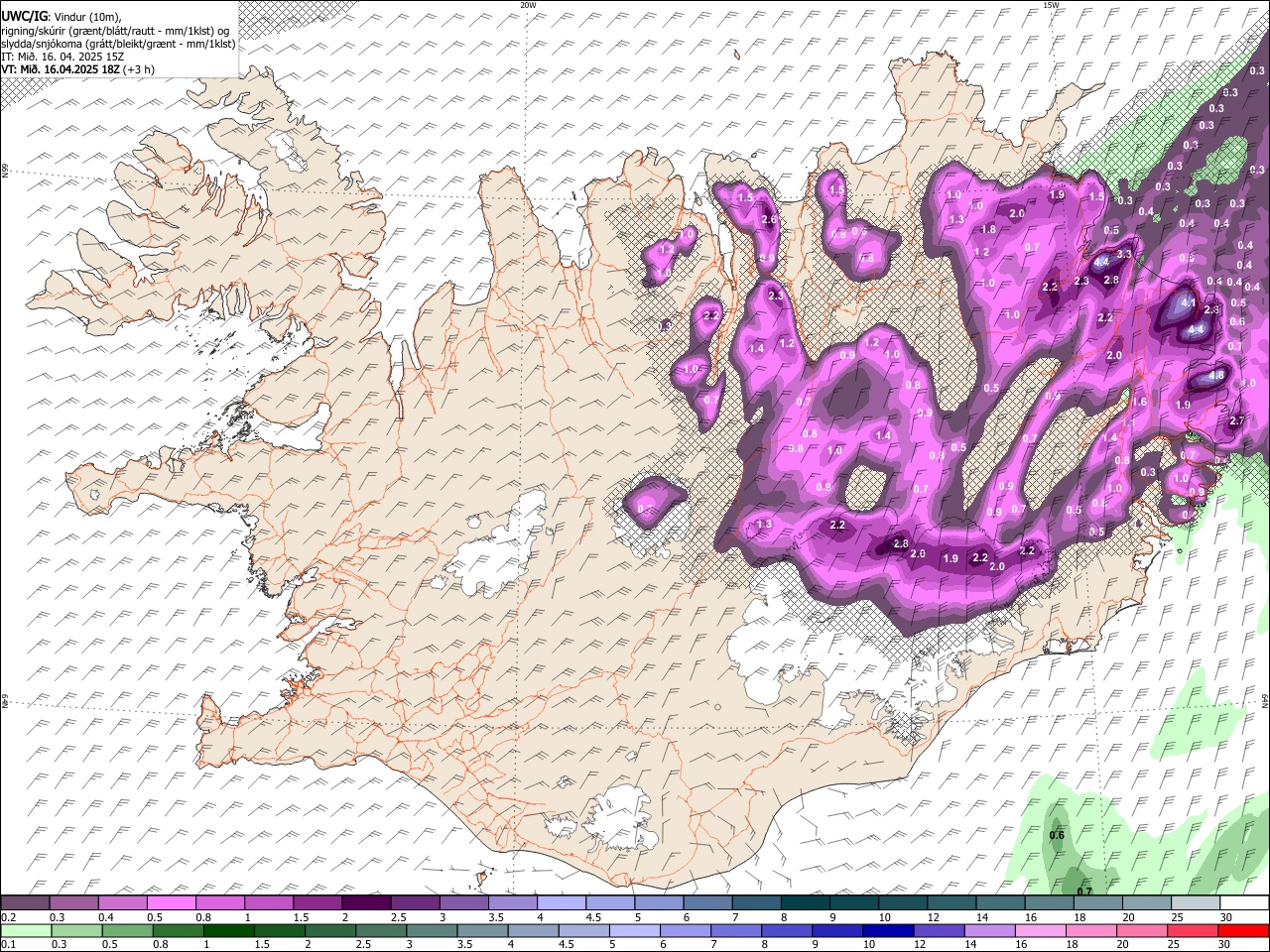Viewport: 1270px width, 952px height.
Task: Pick the light gray swatch right of snow-scale 25
Action: point(1197,903)
